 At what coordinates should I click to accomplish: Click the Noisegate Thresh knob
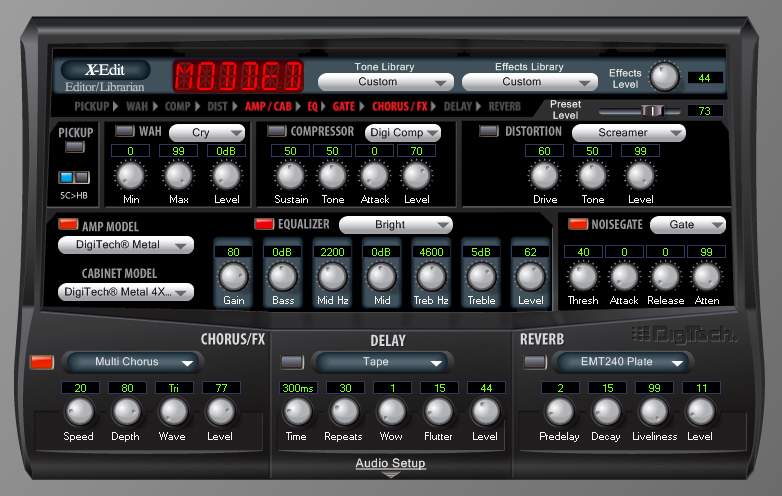[x=583, y=277]
